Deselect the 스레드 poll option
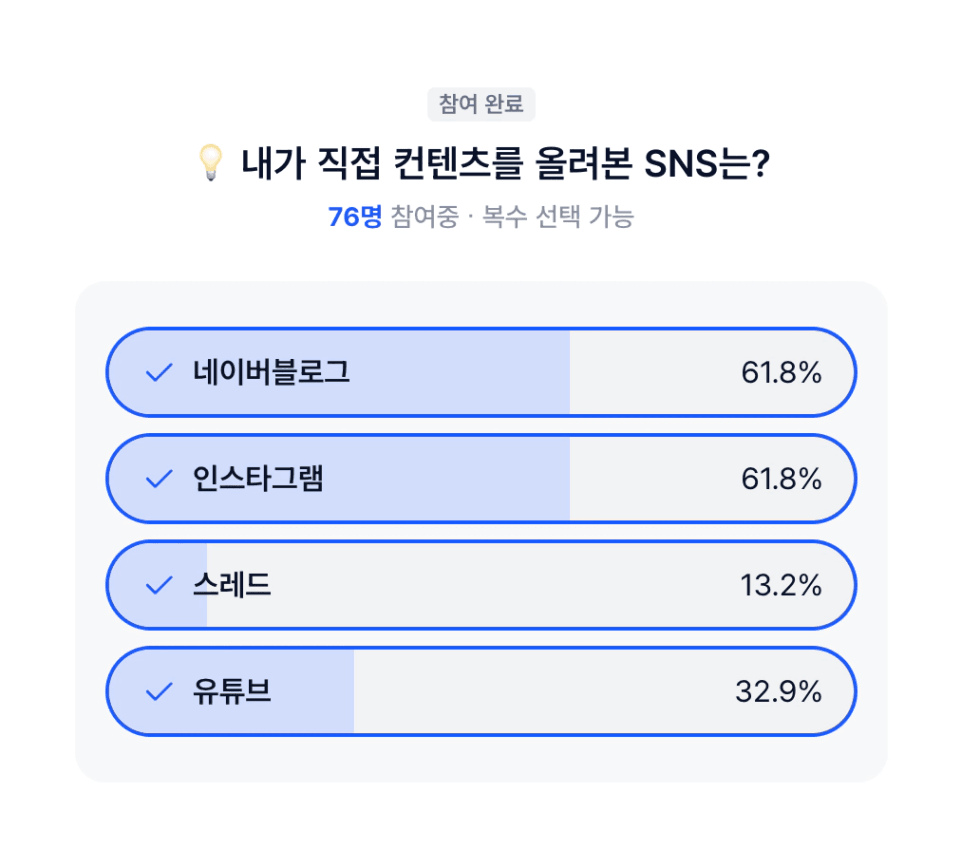Image resolution: width=980 pixels, height=849 pixels. (481, 585)
